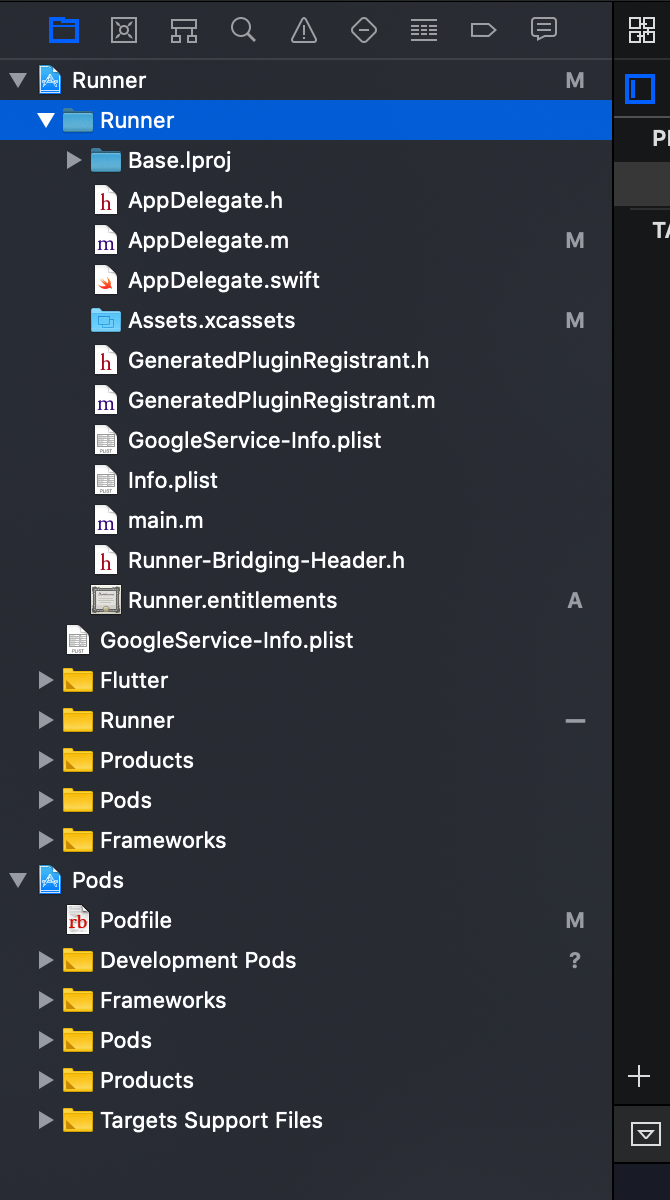Open the Report navigator
The height and width of the screenshot is (1200, 670).
pos(544,30)
